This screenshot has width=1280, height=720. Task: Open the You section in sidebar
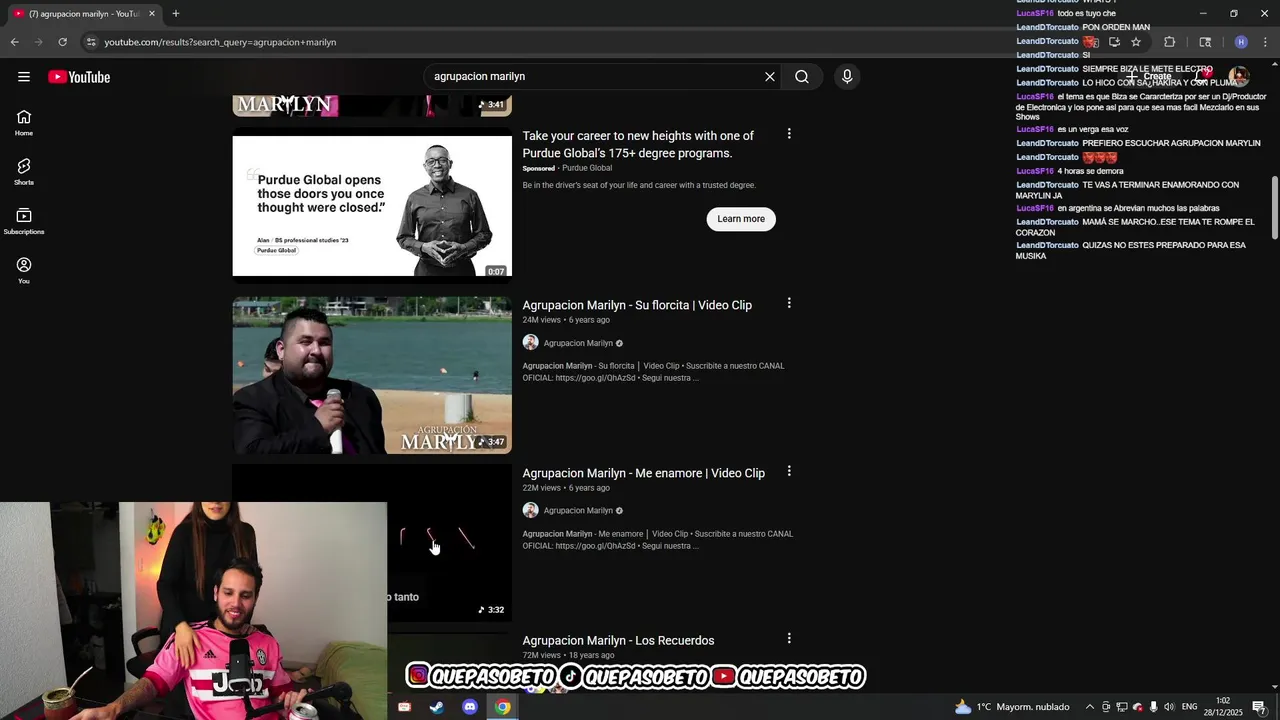[x=24, y=270]
